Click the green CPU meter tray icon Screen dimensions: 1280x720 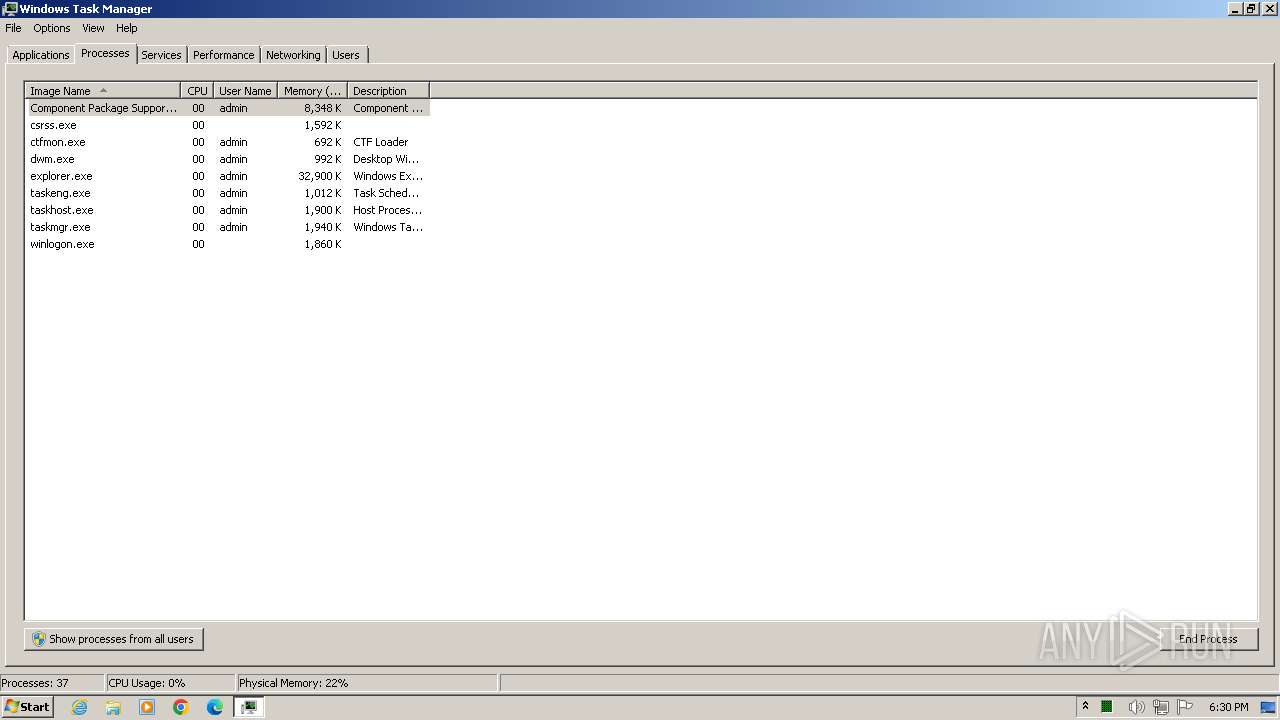coord(1107,707)
